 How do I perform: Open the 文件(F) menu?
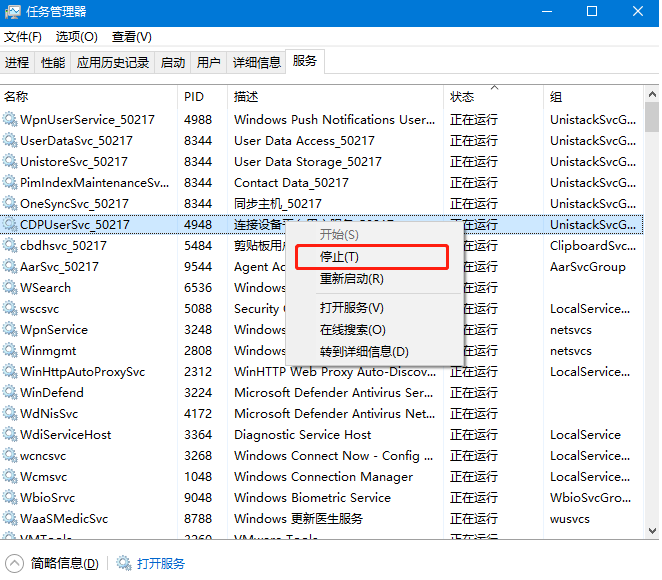[22, 37]
